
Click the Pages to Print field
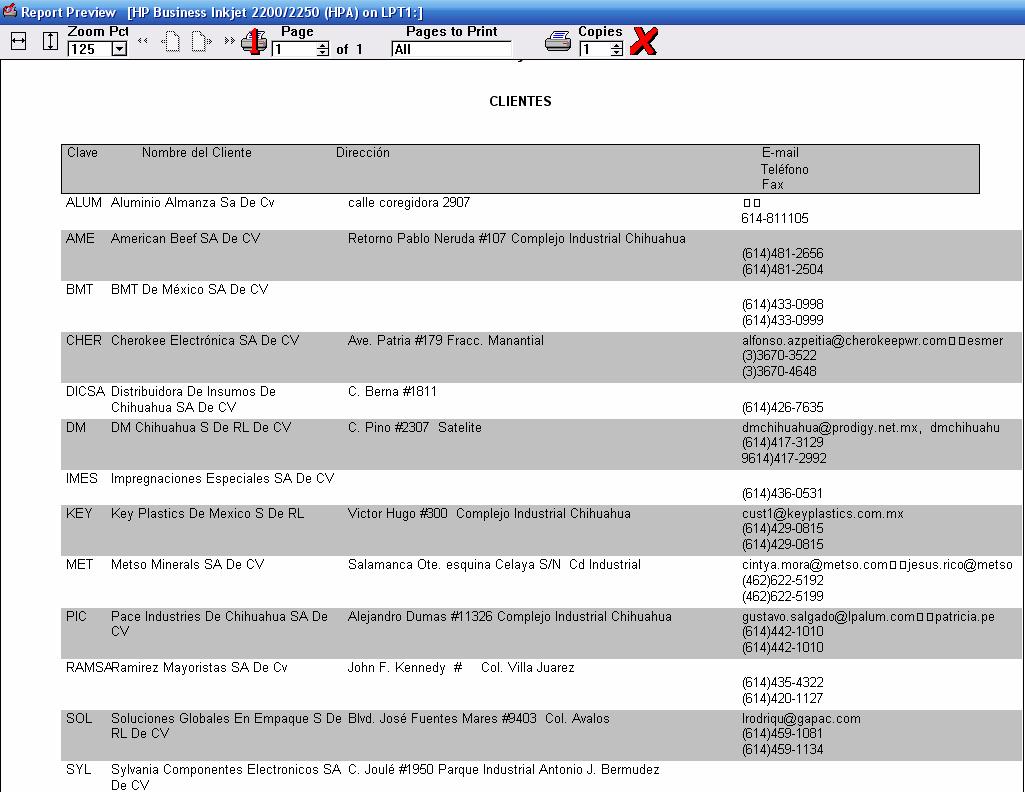click(x=451, y=49)
